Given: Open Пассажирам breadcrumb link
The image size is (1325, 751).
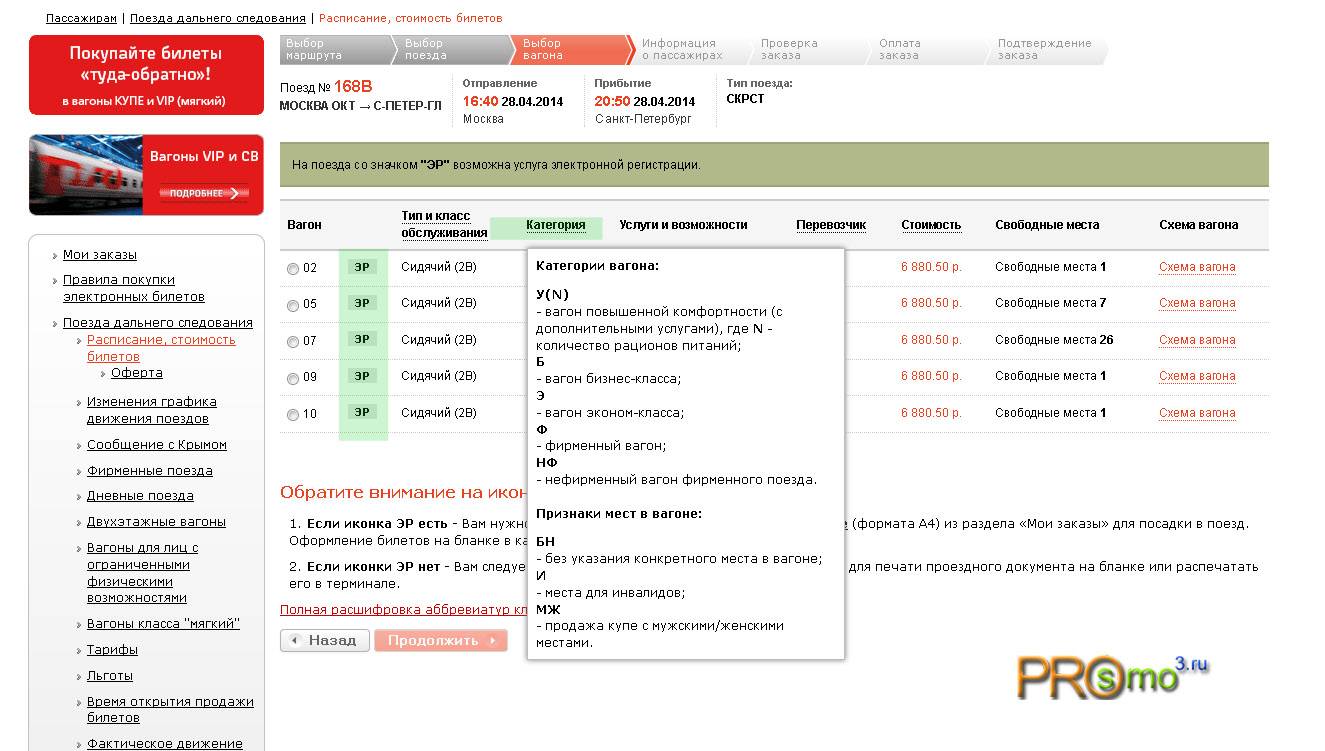Looking at the screenshot, I should pos(81,18).
